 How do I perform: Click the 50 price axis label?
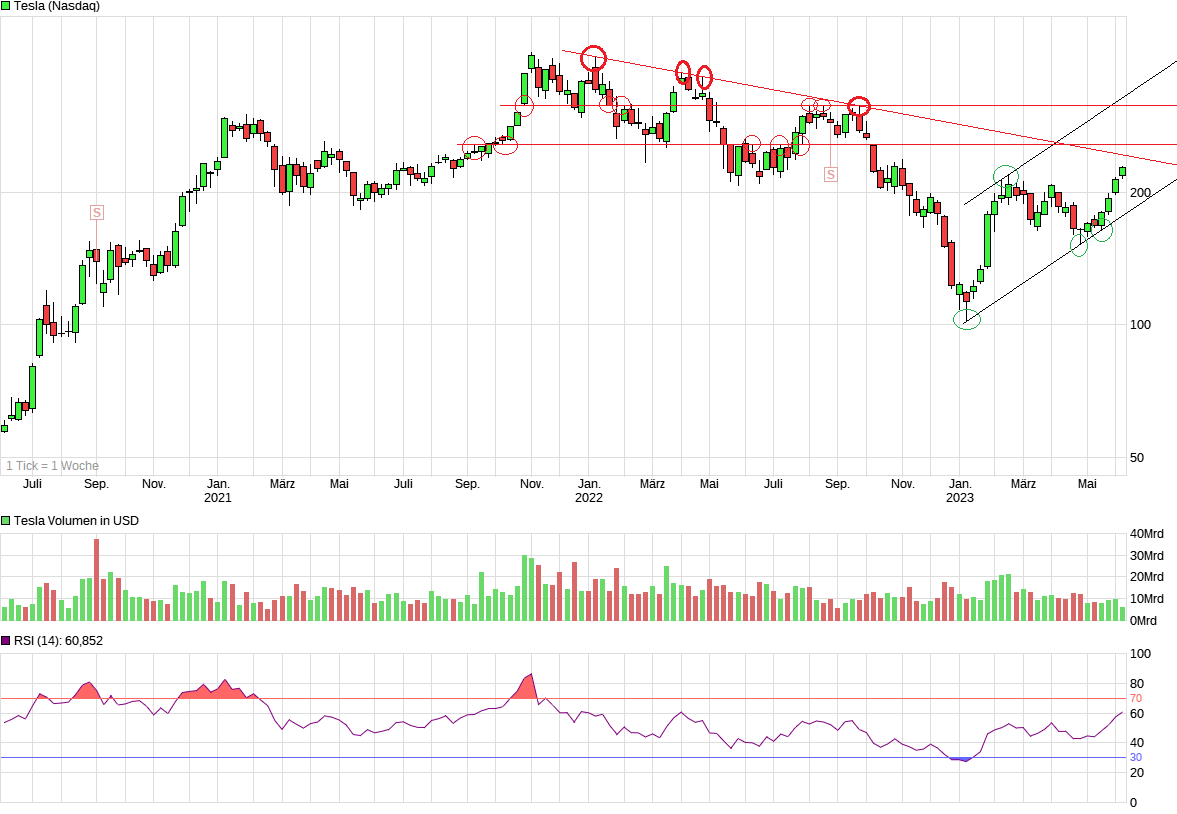[1137, 457]
